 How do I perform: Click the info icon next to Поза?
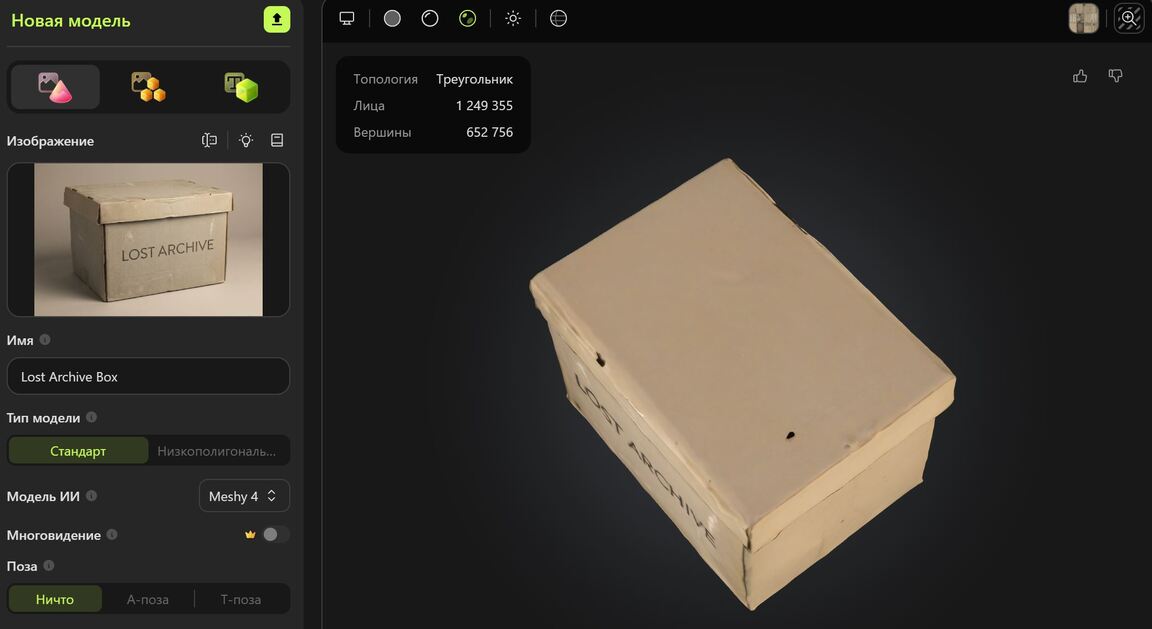pos(48,566)
